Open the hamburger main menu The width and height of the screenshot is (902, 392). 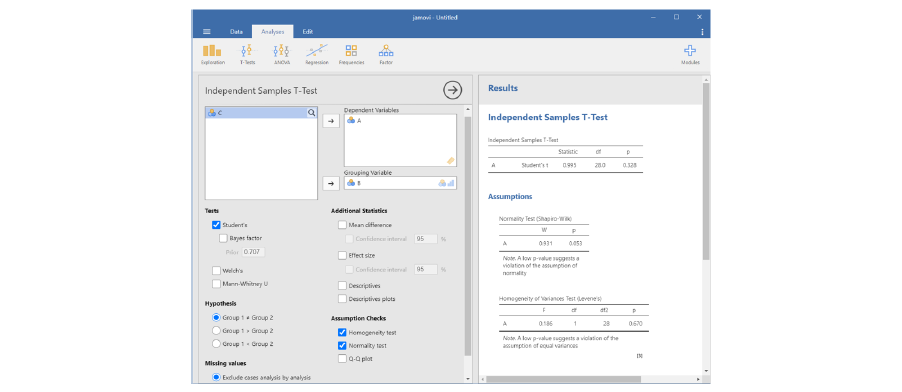click(x=207, y=32)
